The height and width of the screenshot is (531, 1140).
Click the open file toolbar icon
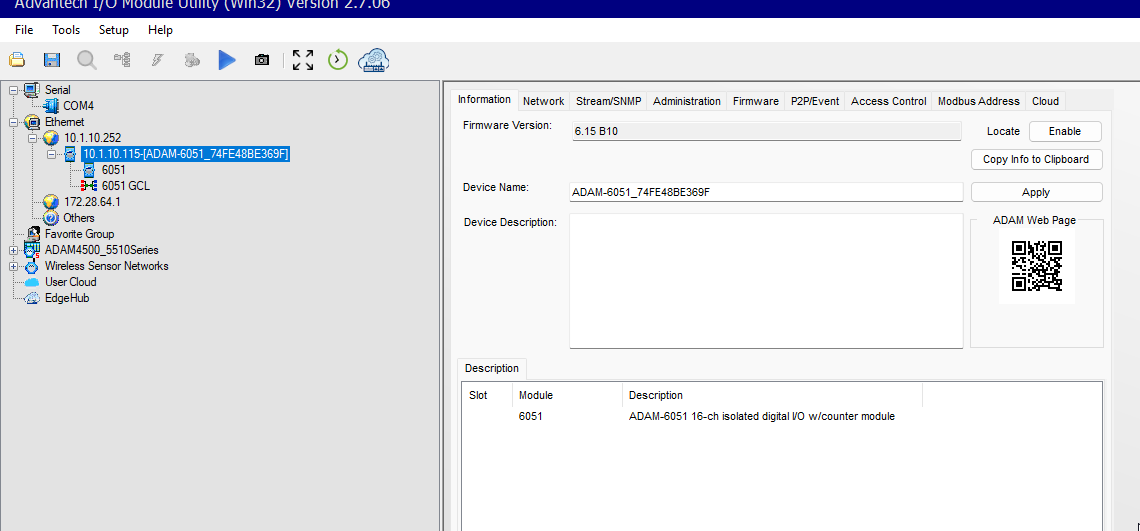17,60
